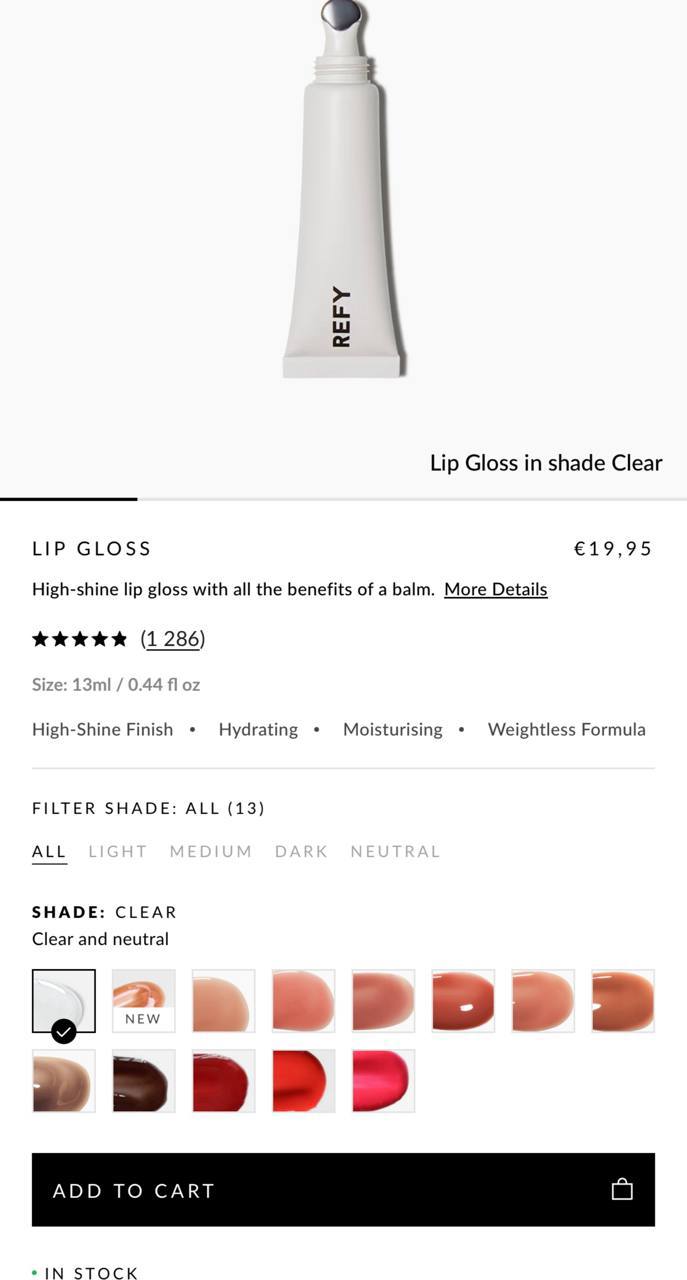Show NEUTRAL shades only
The height and width of the screenshot is (1280, 687).
coord(395,852)
